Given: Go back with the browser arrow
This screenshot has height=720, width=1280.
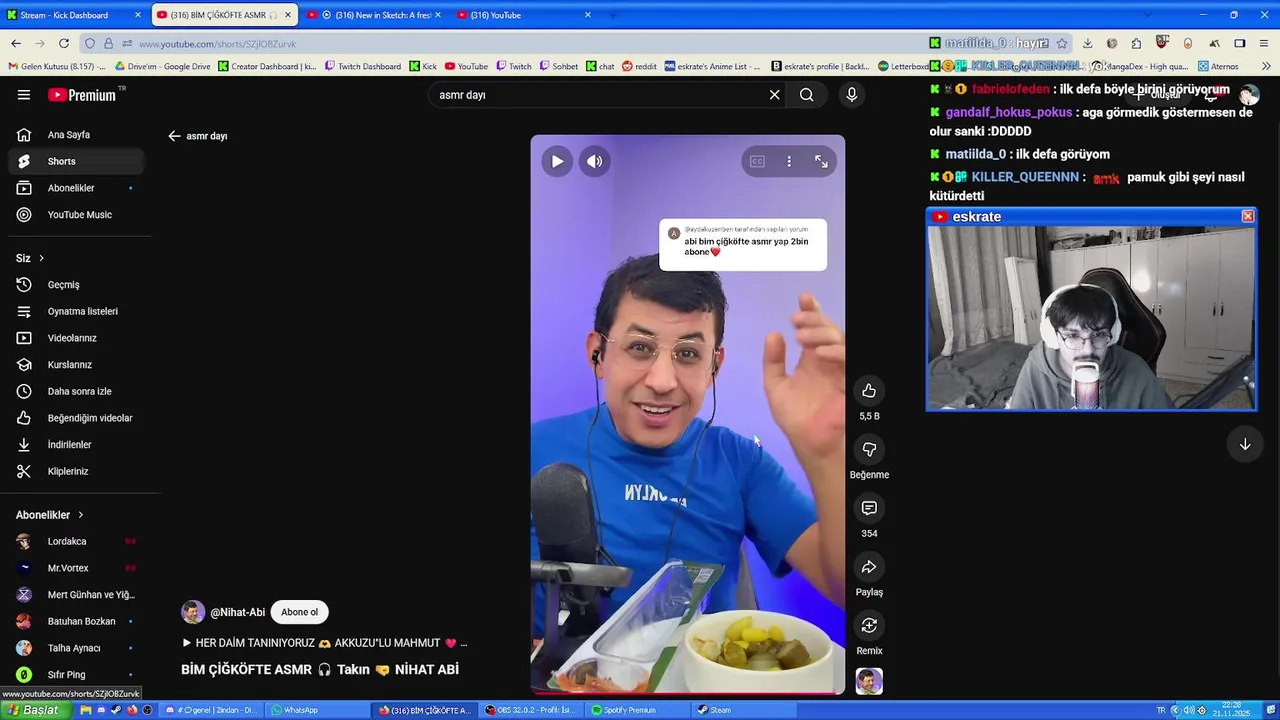Looking at the screenshot, I should [16, 44].
